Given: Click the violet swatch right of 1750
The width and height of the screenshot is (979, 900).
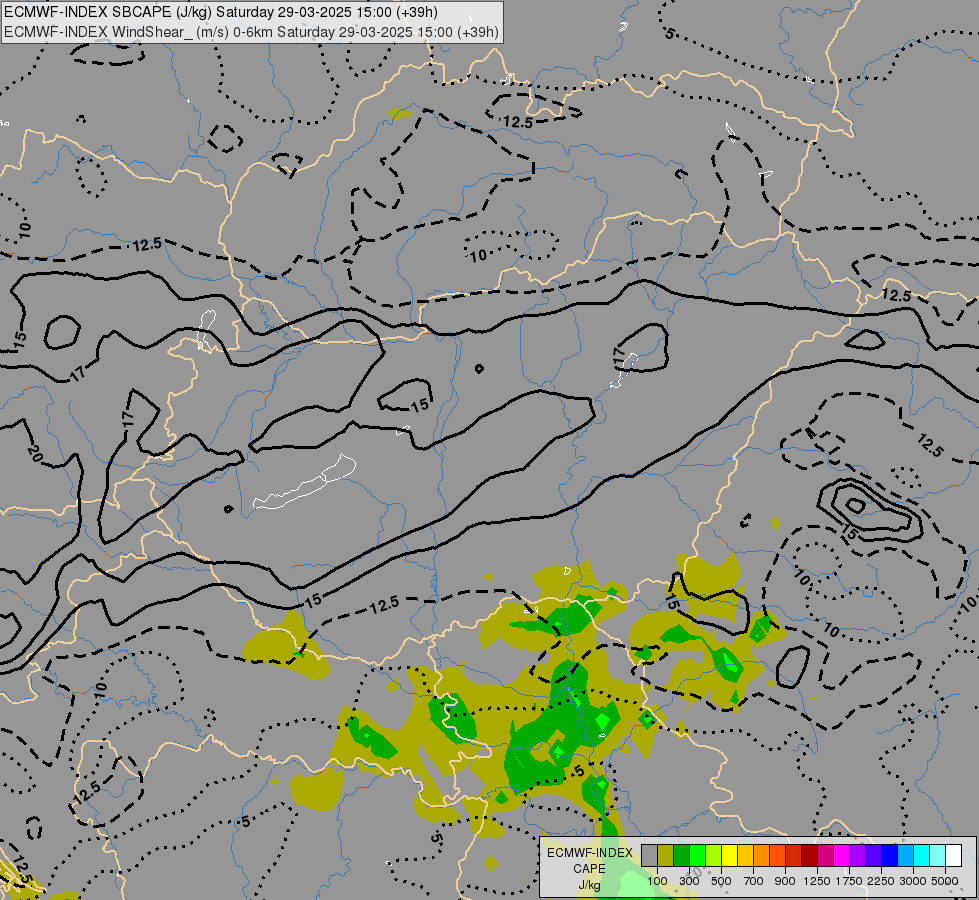Looking at the screenshot, I should tap(858, 855).
